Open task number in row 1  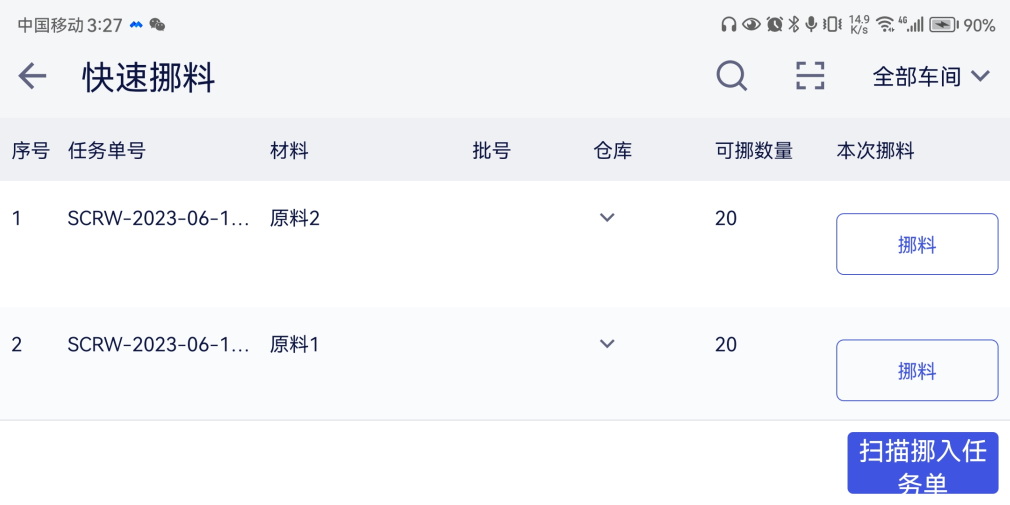[158, 218]
